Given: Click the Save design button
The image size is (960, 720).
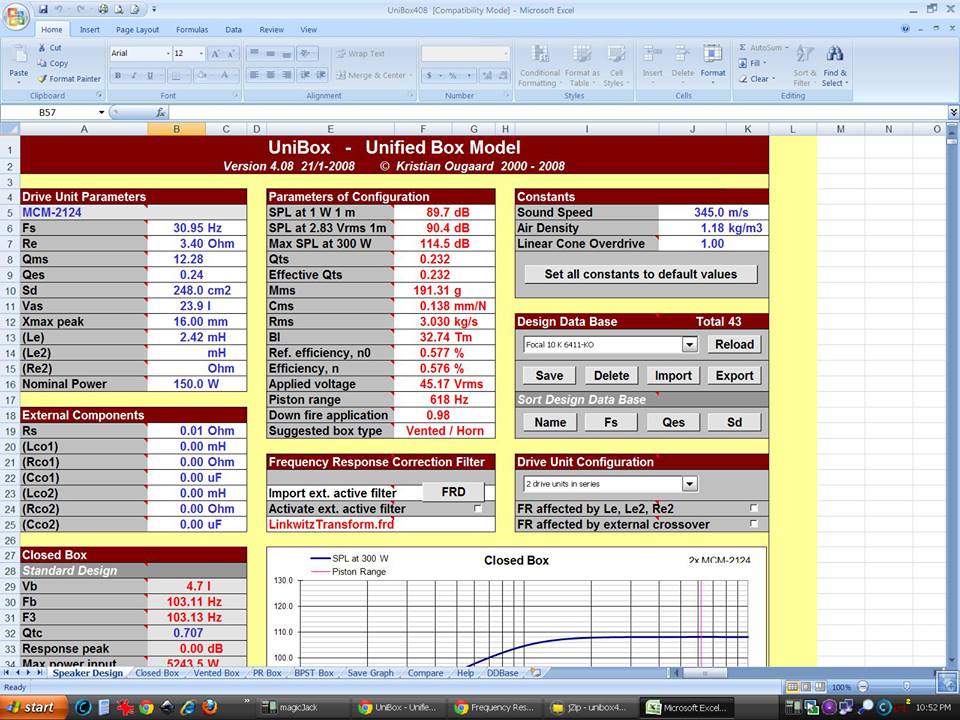Looking at the screenshot, I should tap(549, 376).
